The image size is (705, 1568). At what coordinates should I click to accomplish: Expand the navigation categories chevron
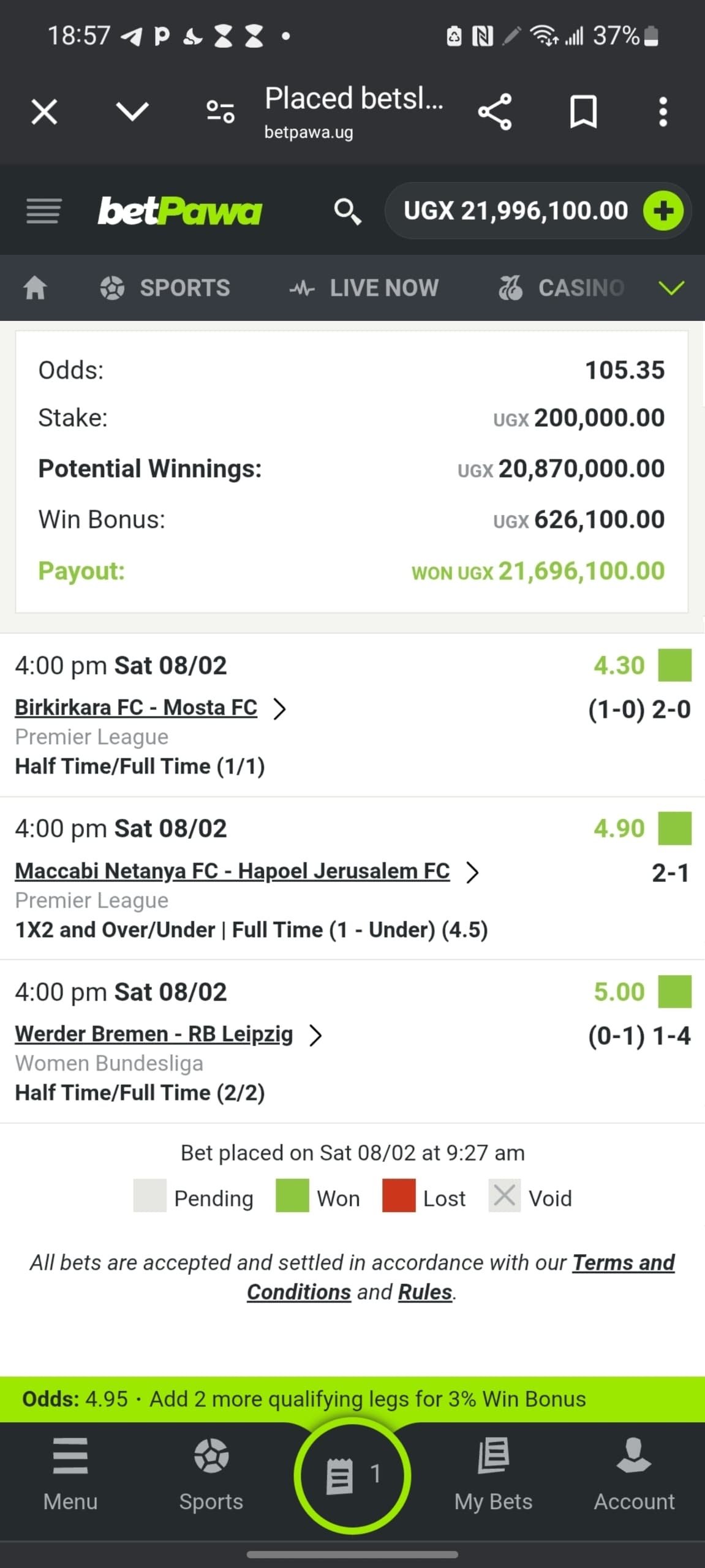[x=671, y=288]
